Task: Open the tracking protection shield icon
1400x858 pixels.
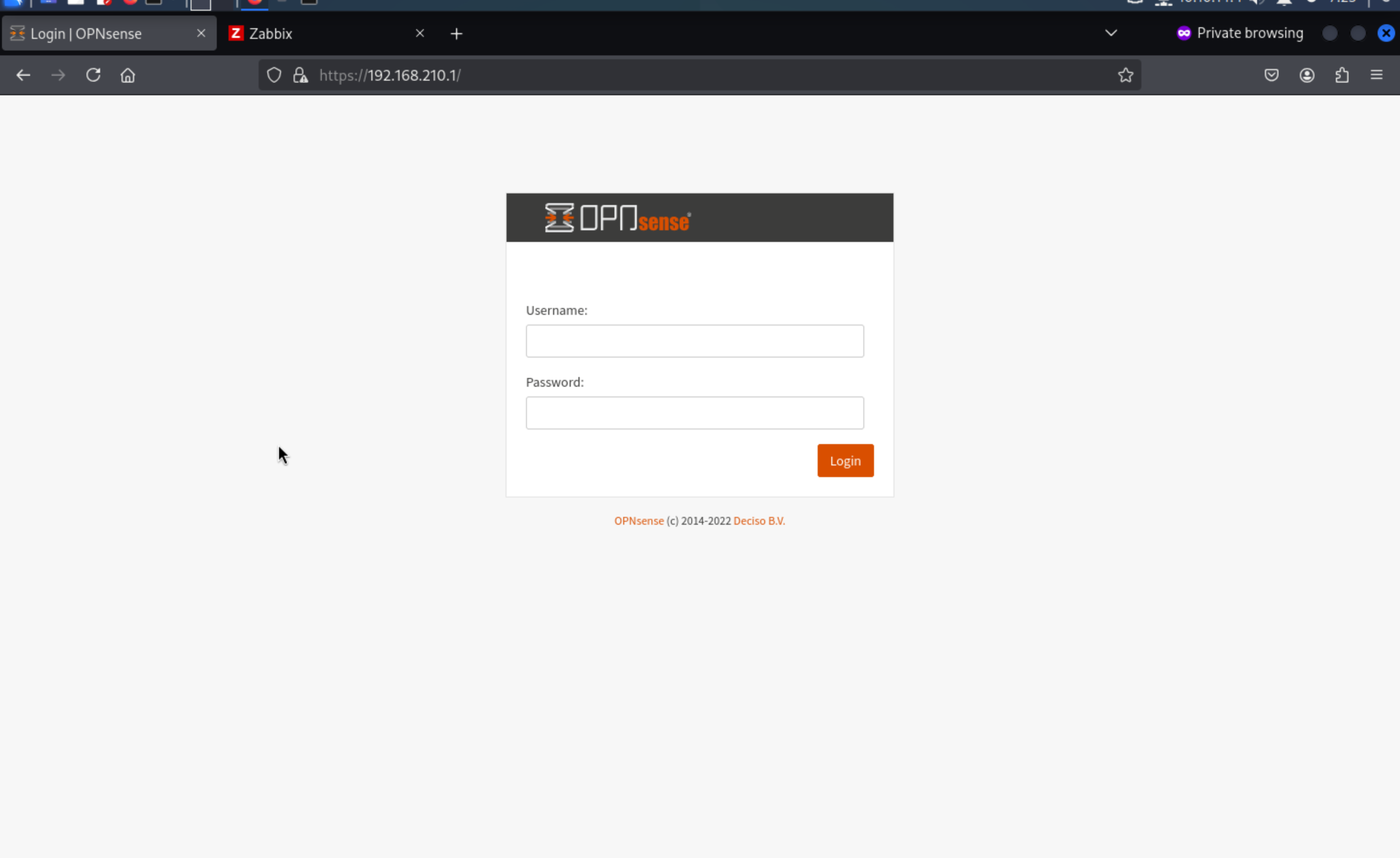Action: click(274, 75)
